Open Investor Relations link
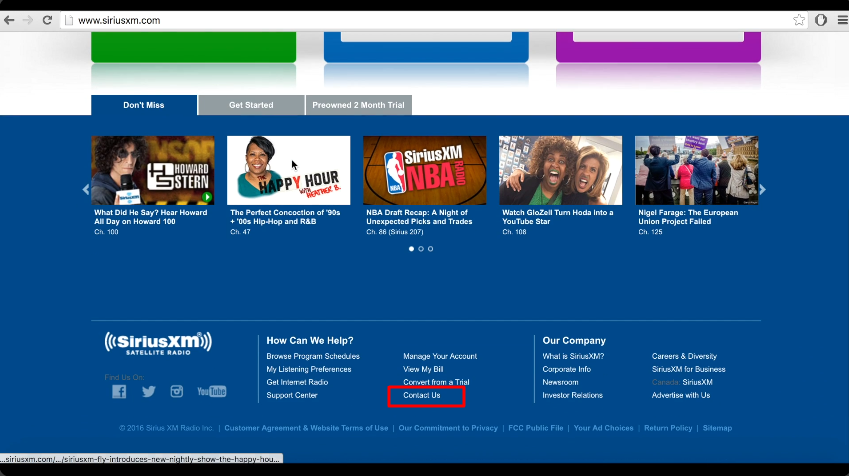Image resolution: width=849 pixels, height=476 pixels. [x=572, y=395]
